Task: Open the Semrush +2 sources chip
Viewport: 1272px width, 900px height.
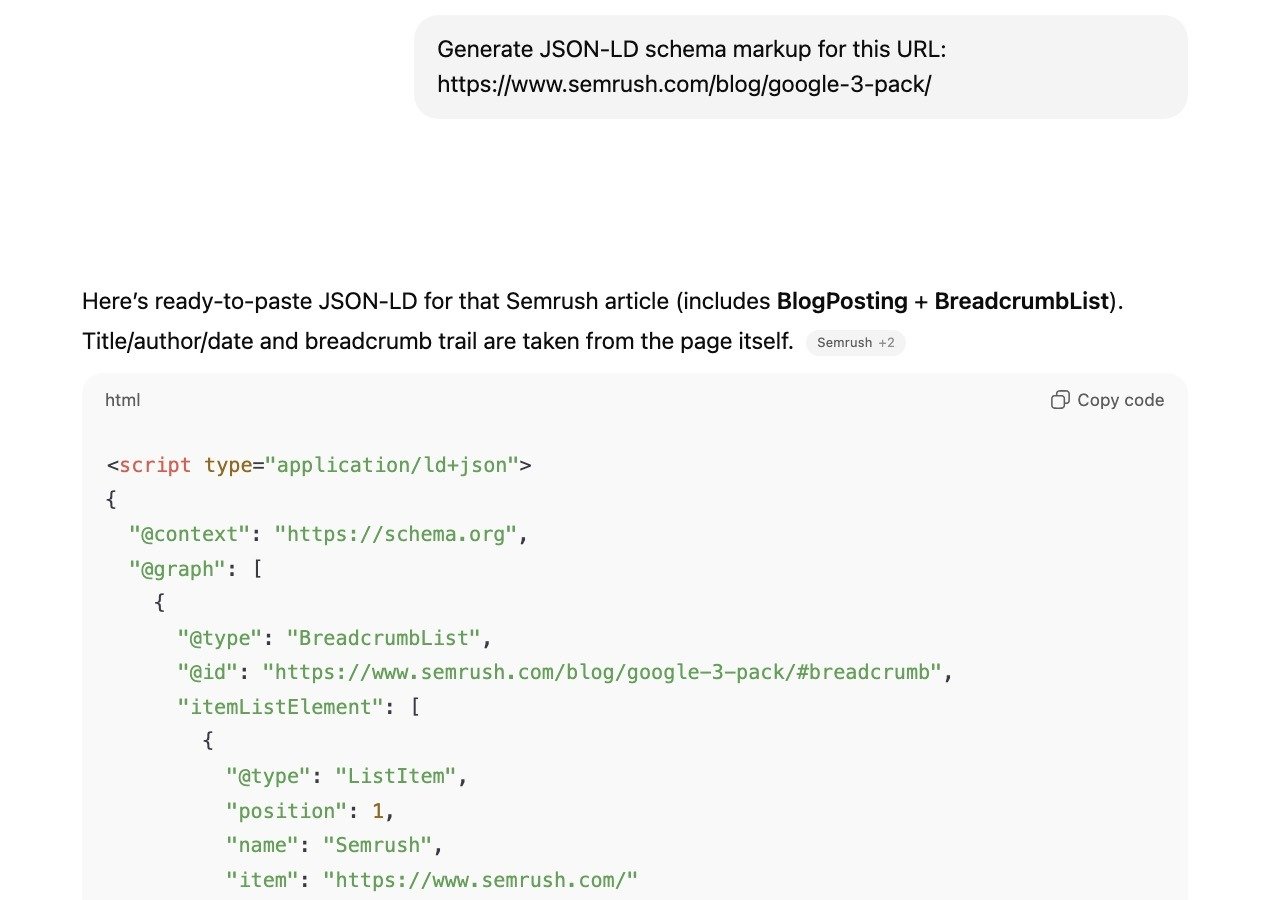Action: point(856,342)
